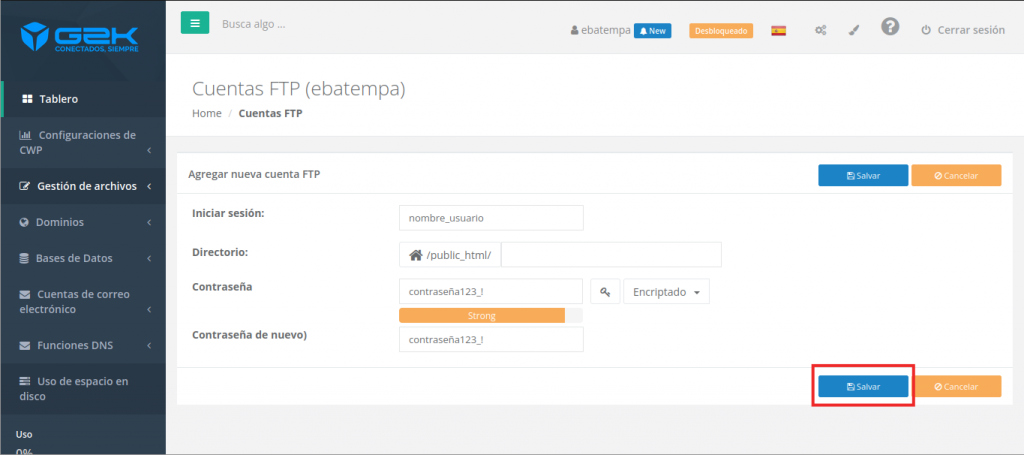Open Tablero in the sidebar

[58, 99]
